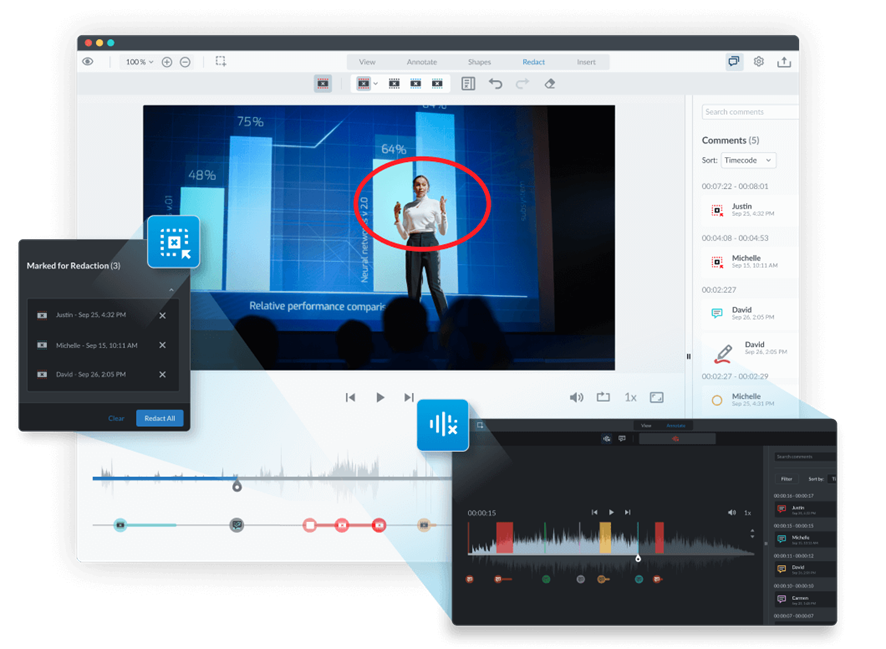Image resolution: width=886 pixels, height=649 pixels.
Task: Redo the last undone action
Action: (522, 84)
